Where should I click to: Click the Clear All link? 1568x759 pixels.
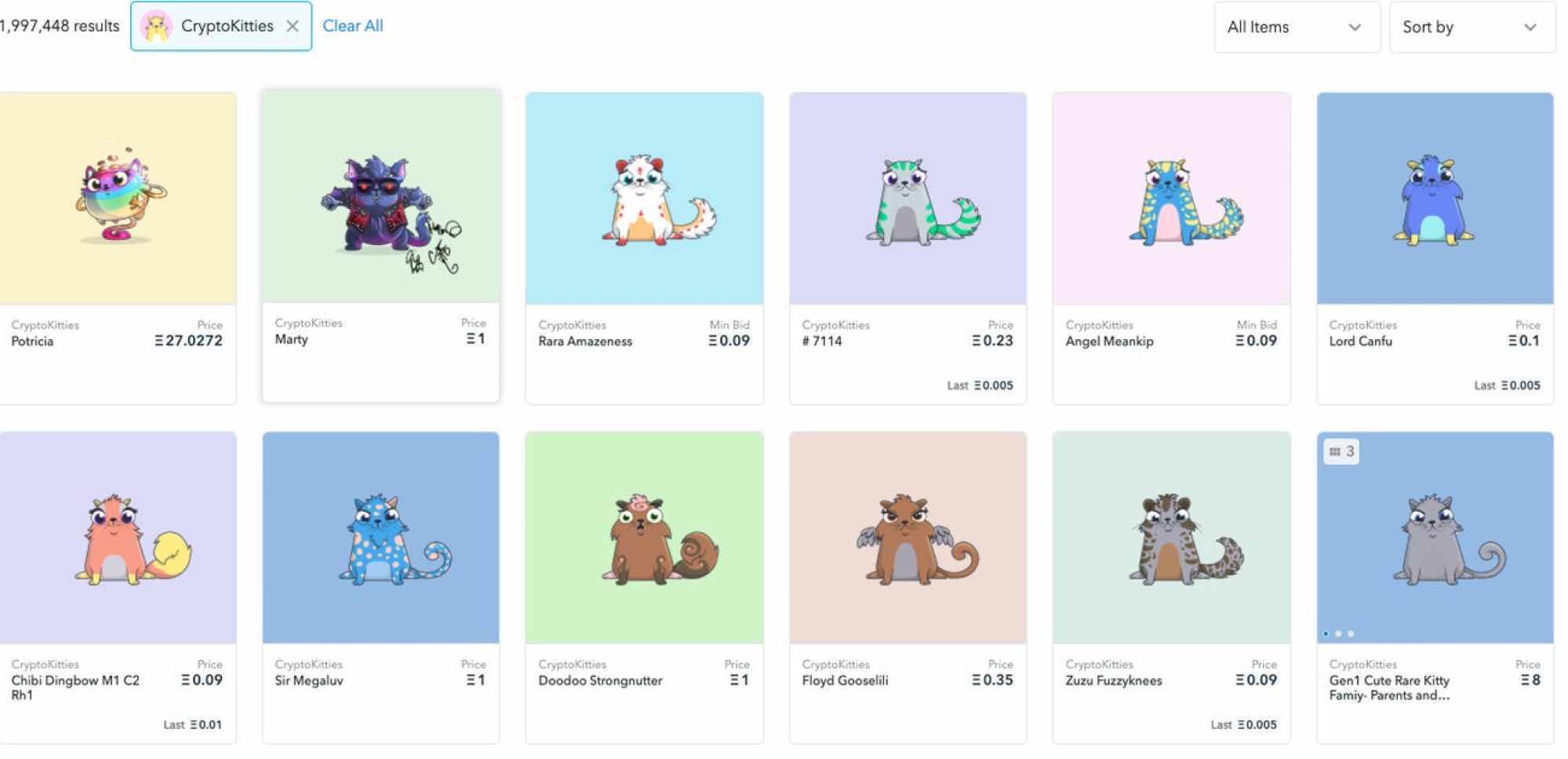click(x=353, y=26)
